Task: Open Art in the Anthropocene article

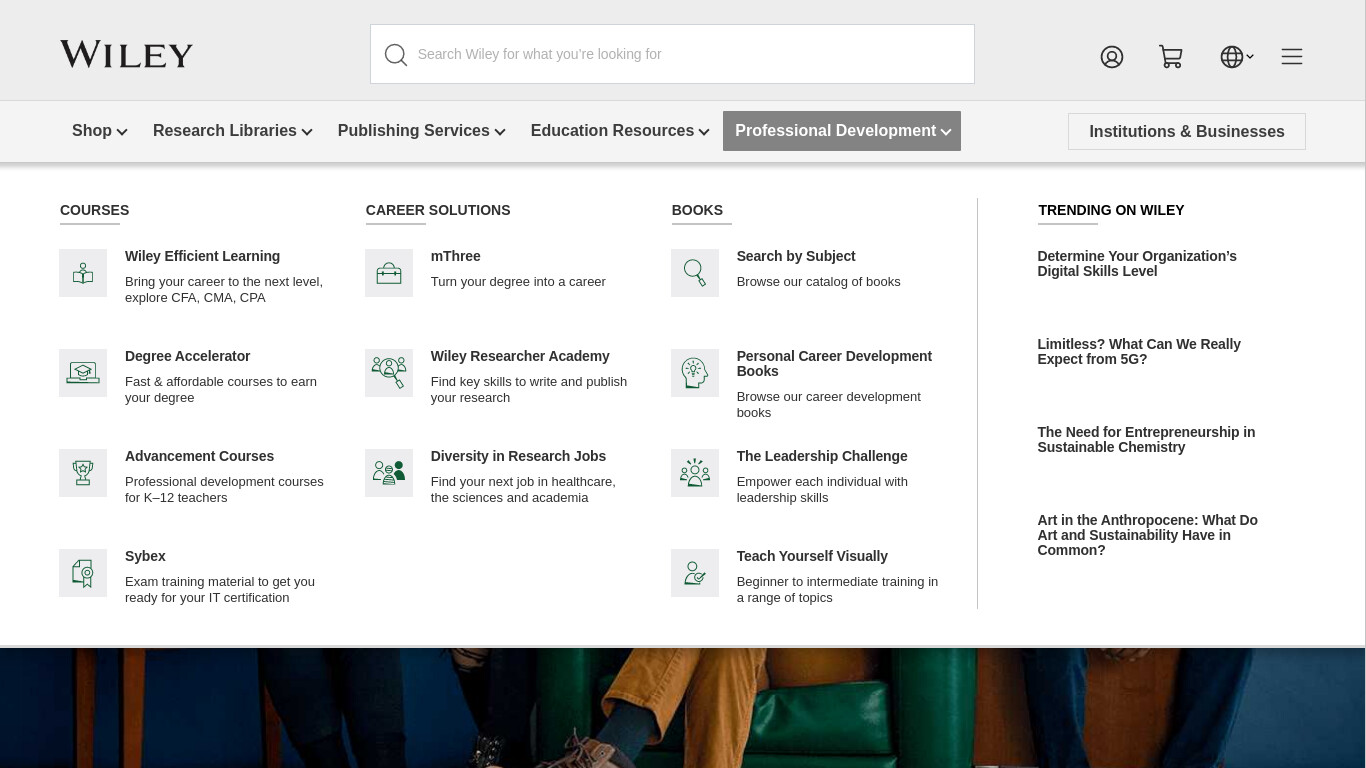Action: pyautogui.click(x=1147, y=535)
